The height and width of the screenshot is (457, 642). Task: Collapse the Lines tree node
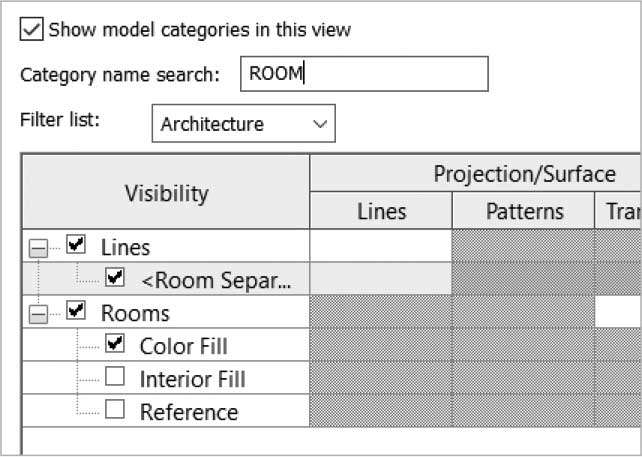38,248
